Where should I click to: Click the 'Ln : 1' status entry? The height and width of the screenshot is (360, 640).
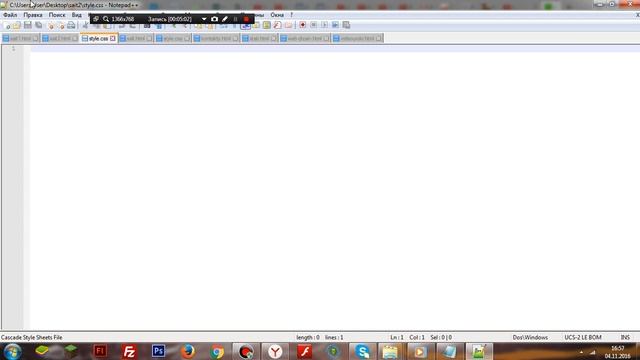pyautogui.click(x=397, y=338)
